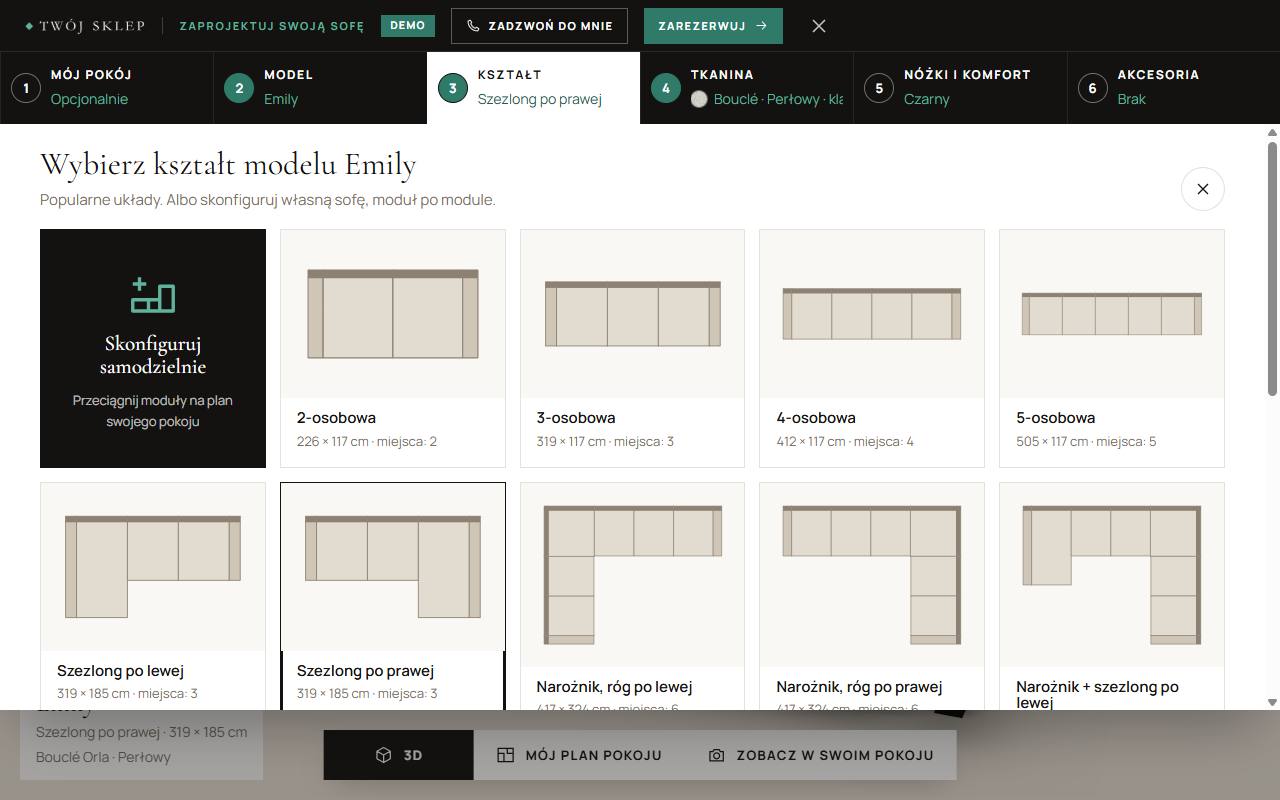Viewport: 1280px width, 800px height.
Task: Choose Narożnik, róg po prawej layout
Action: 872,596
